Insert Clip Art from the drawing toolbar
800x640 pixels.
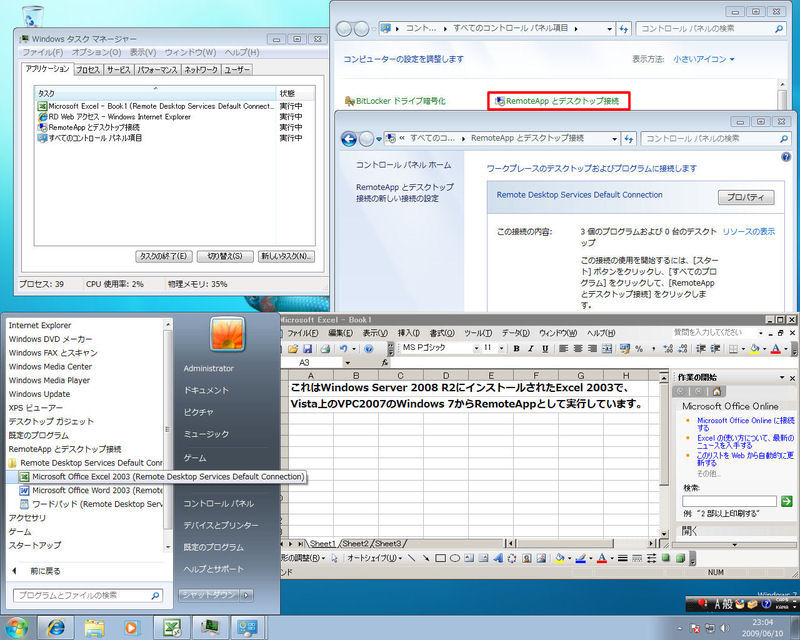(x=527, y=558)
